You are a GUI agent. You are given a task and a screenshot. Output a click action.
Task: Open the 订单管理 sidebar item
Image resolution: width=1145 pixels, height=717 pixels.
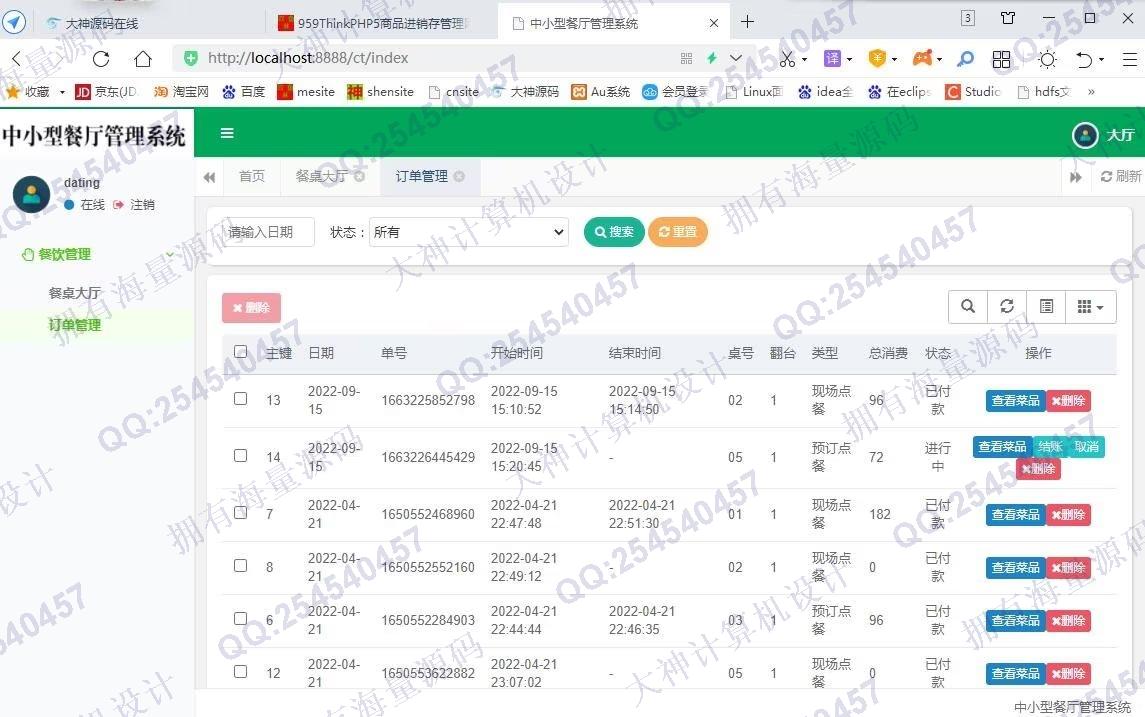tap(74, 325)
